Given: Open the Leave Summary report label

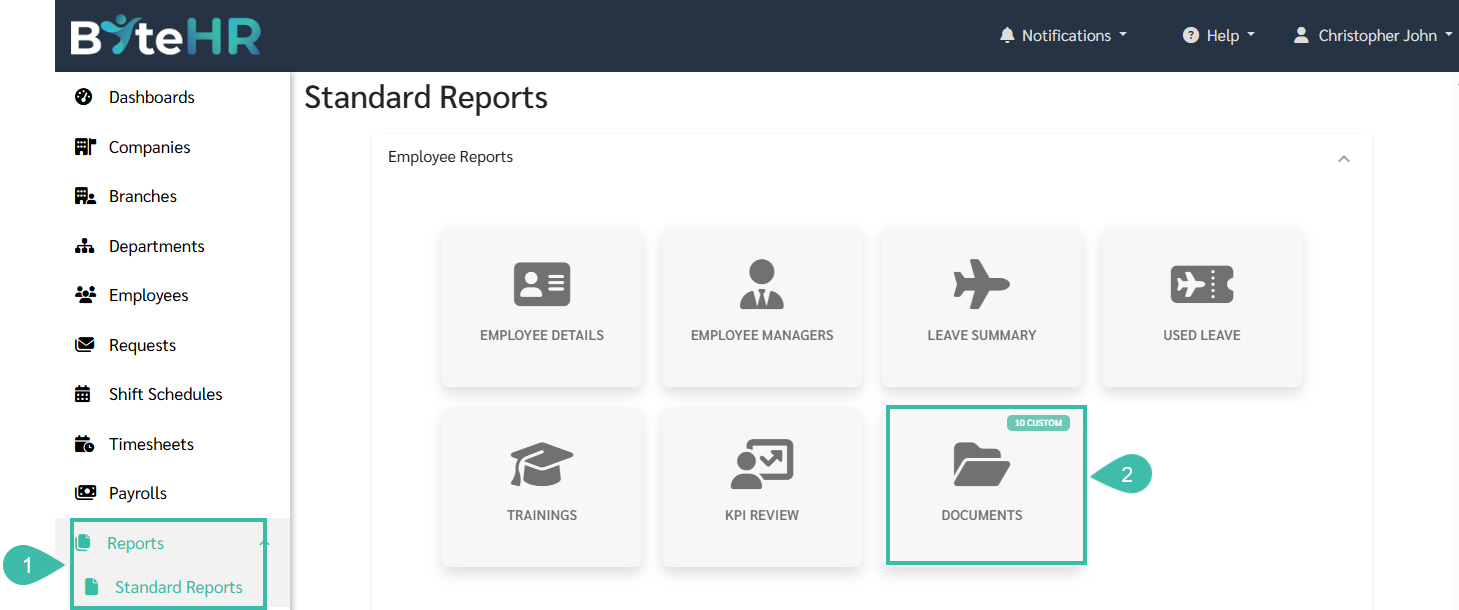Looking at the screenshot, I should (x=982, y=335).
